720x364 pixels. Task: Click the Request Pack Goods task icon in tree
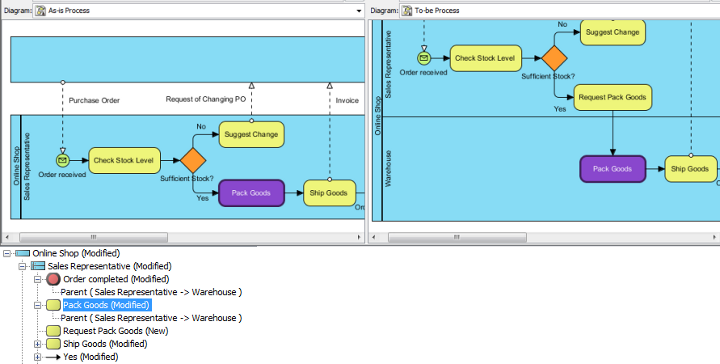(53, 331)
